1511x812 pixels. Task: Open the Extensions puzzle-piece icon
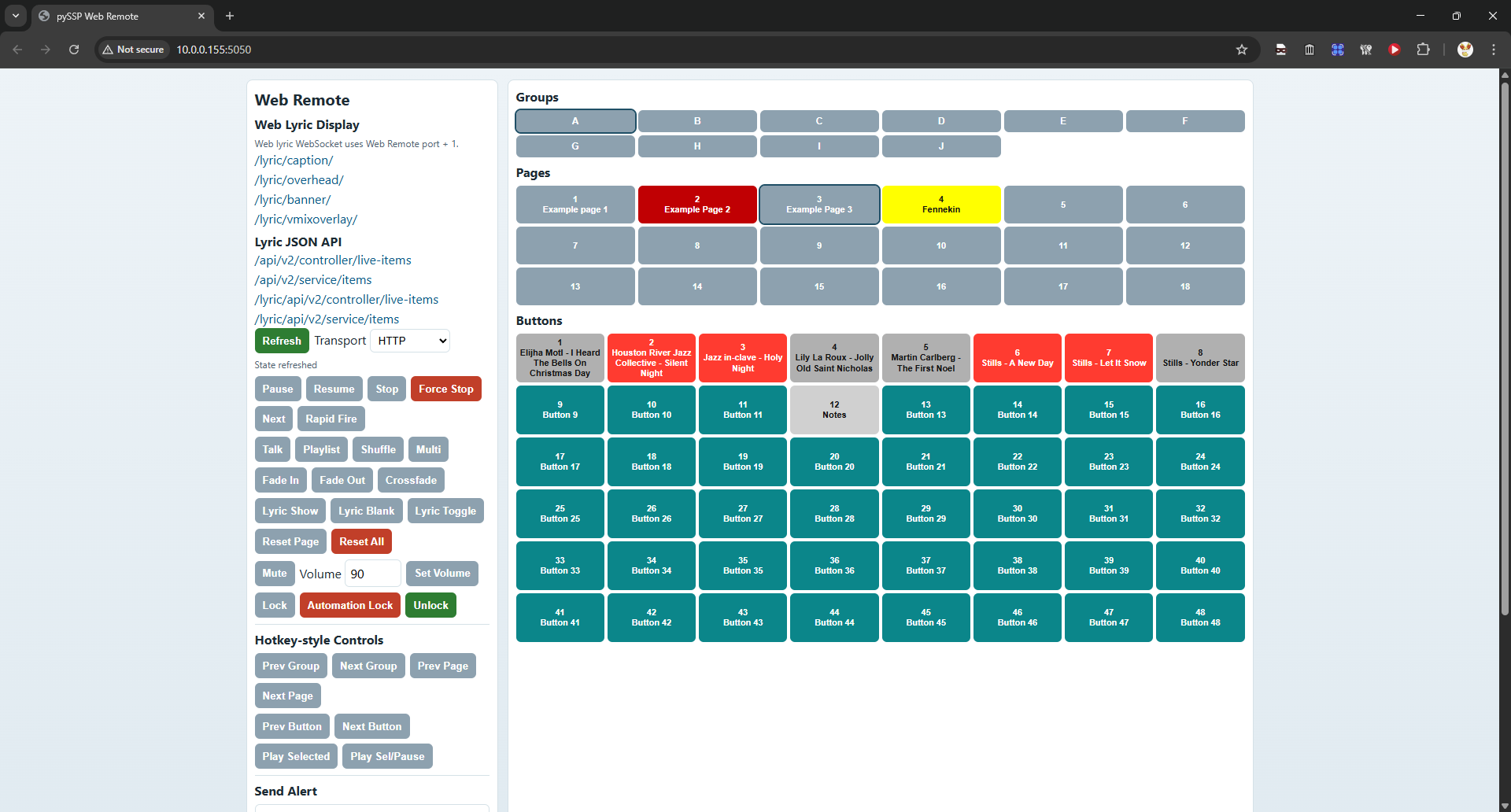(1424, 49)
